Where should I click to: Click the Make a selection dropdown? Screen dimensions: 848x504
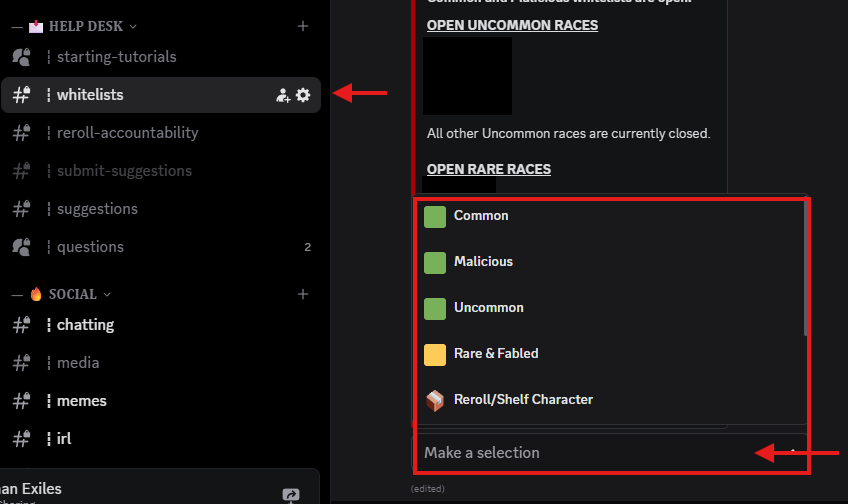pyautogui.click(x=610, y=453)
